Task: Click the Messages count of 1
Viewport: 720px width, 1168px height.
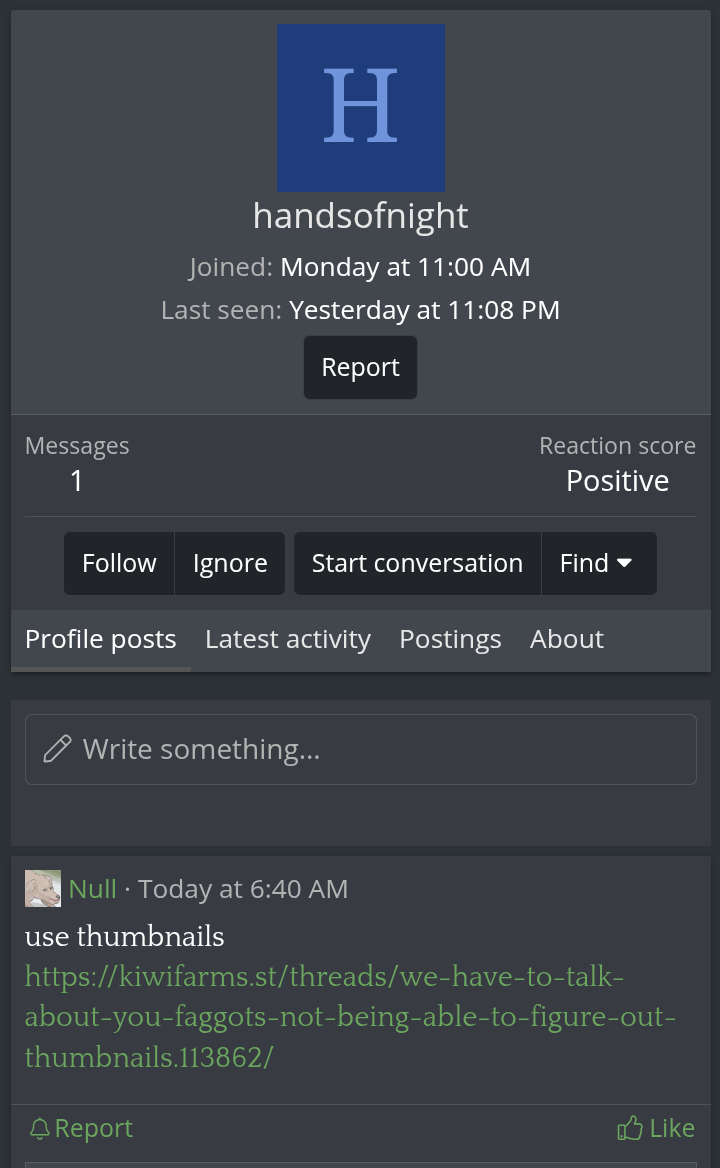Action: 77,481
